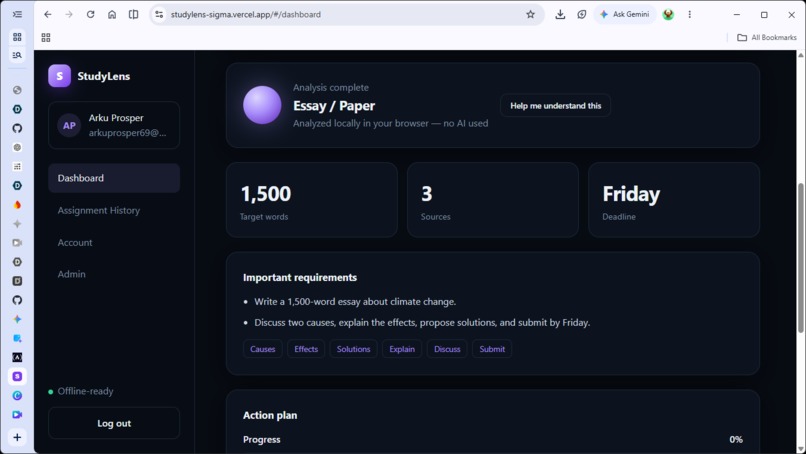This screenshot has width=806, height=454.
Task: Click the Progress label
Action: point(262,440)
